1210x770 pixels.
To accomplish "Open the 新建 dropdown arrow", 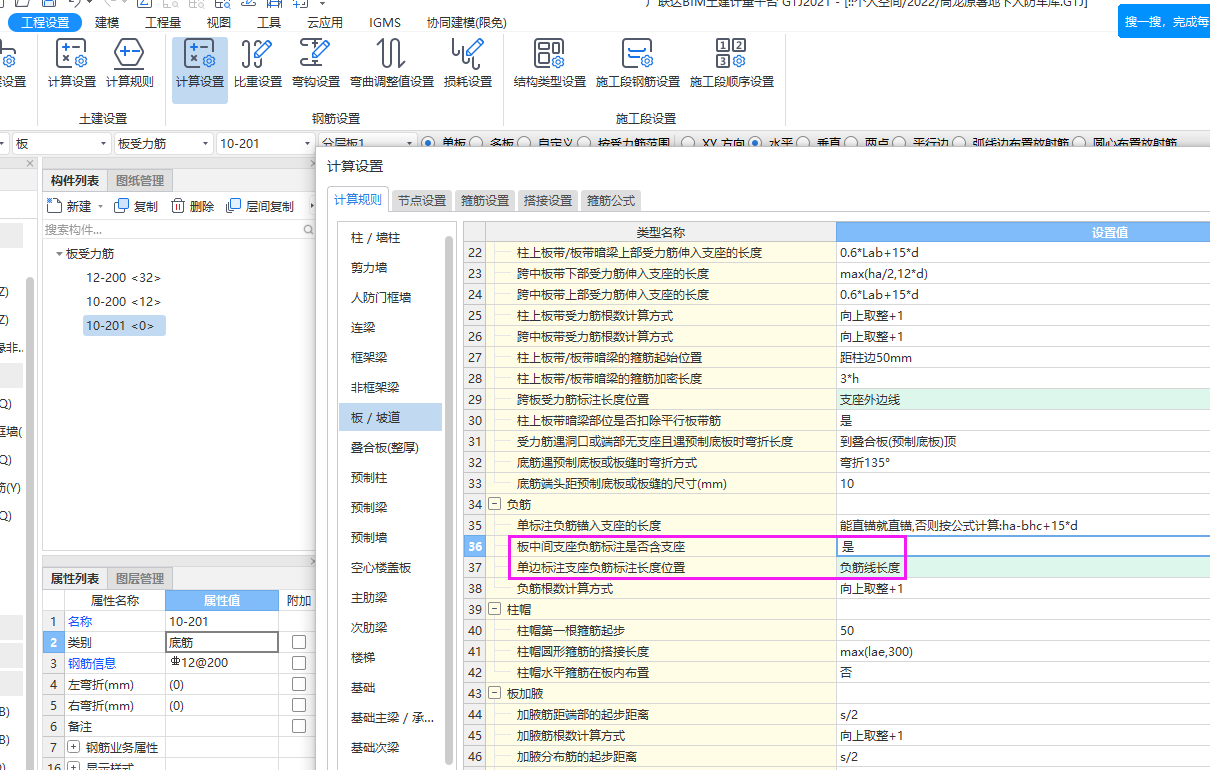I will [100, 207].
